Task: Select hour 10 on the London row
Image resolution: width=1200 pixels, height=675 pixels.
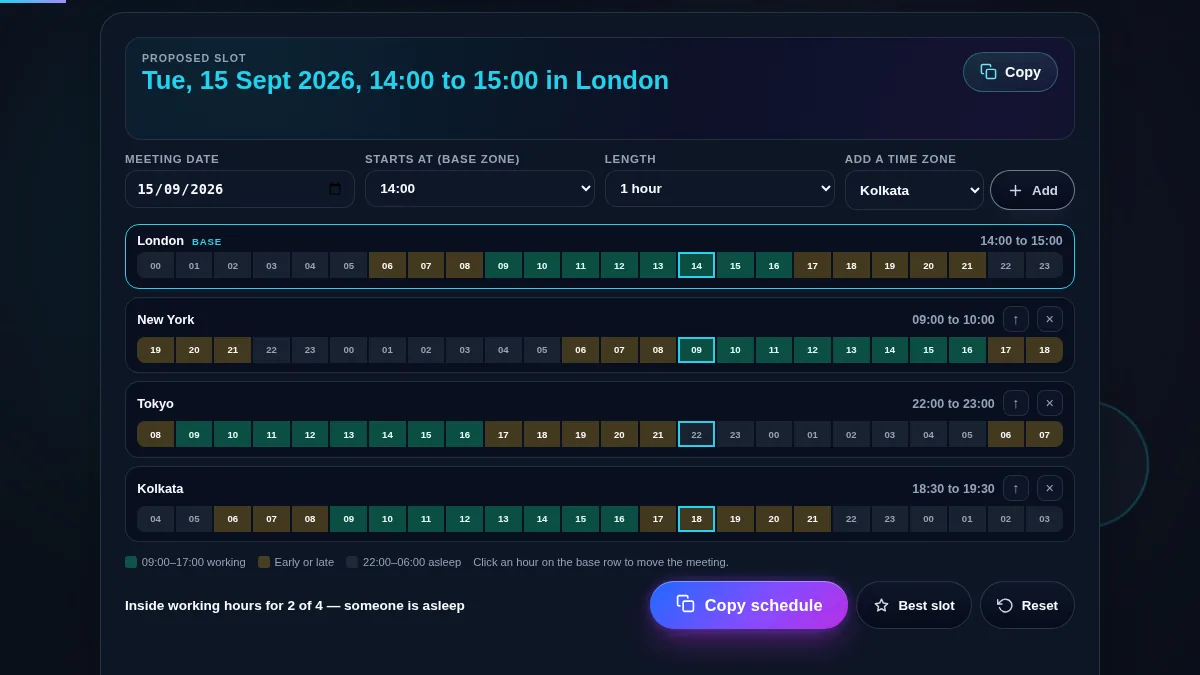Action: (542, 265)
